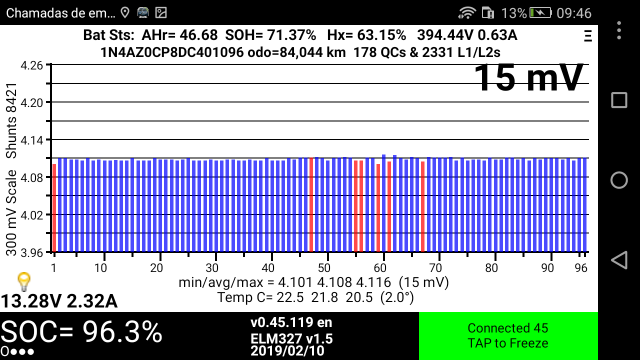The width and height of the screenshot is (640, 360).
Task: Tap the 300 mV Scale axis label
Action: pos(11,213)
